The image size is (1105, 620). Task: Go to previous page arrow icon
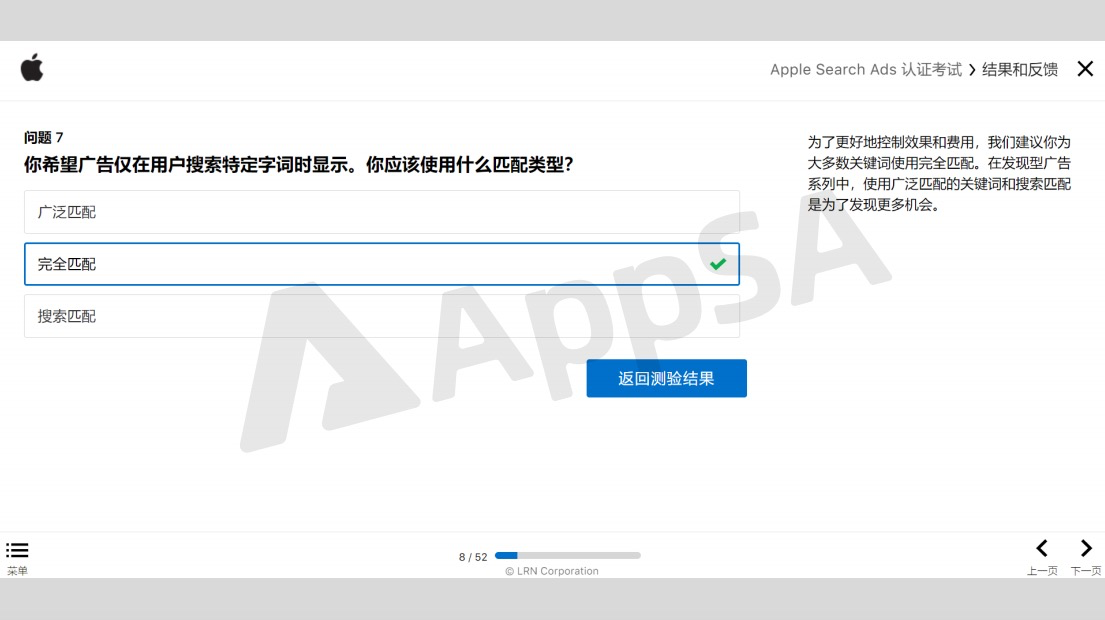[1042, 548]
